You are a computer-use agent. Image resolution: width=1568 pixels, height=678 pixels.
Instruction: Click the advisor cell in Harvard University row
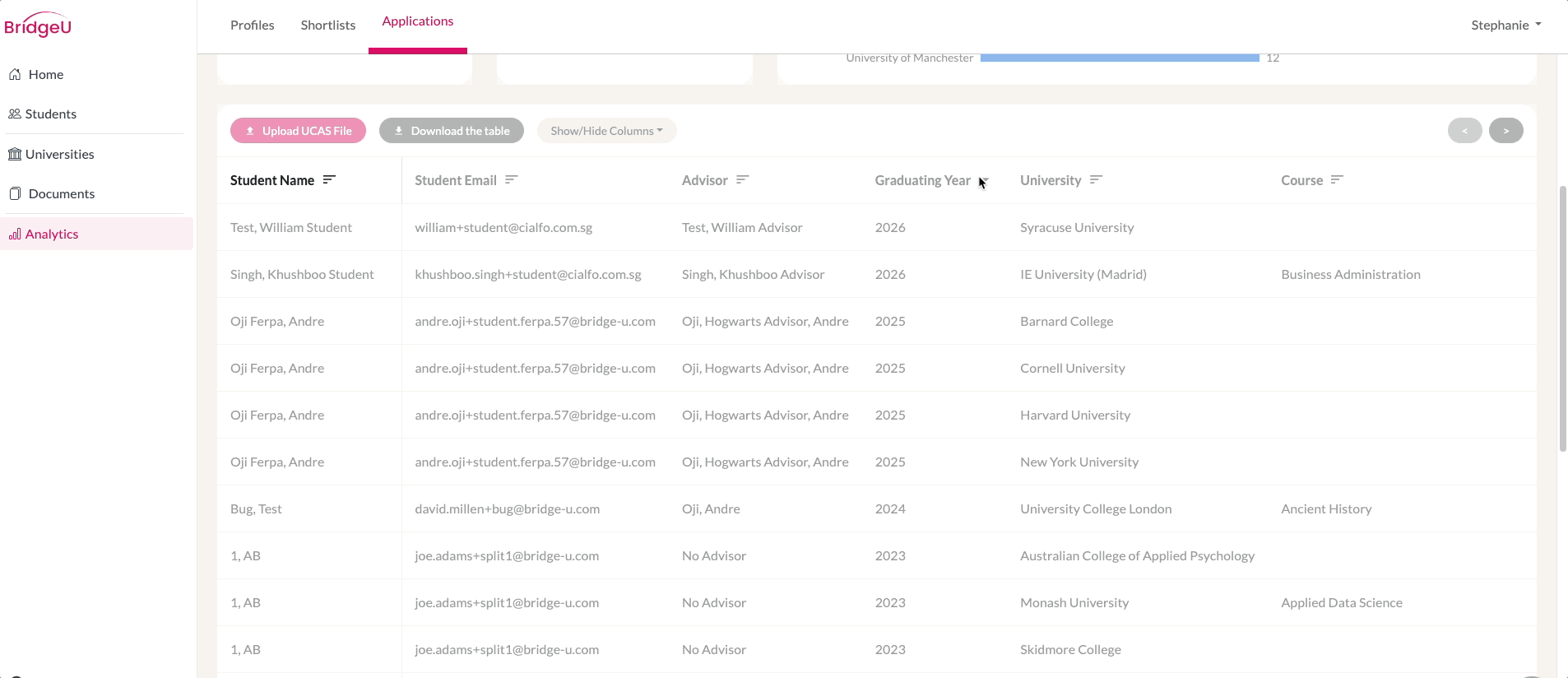tap(765, 415)
